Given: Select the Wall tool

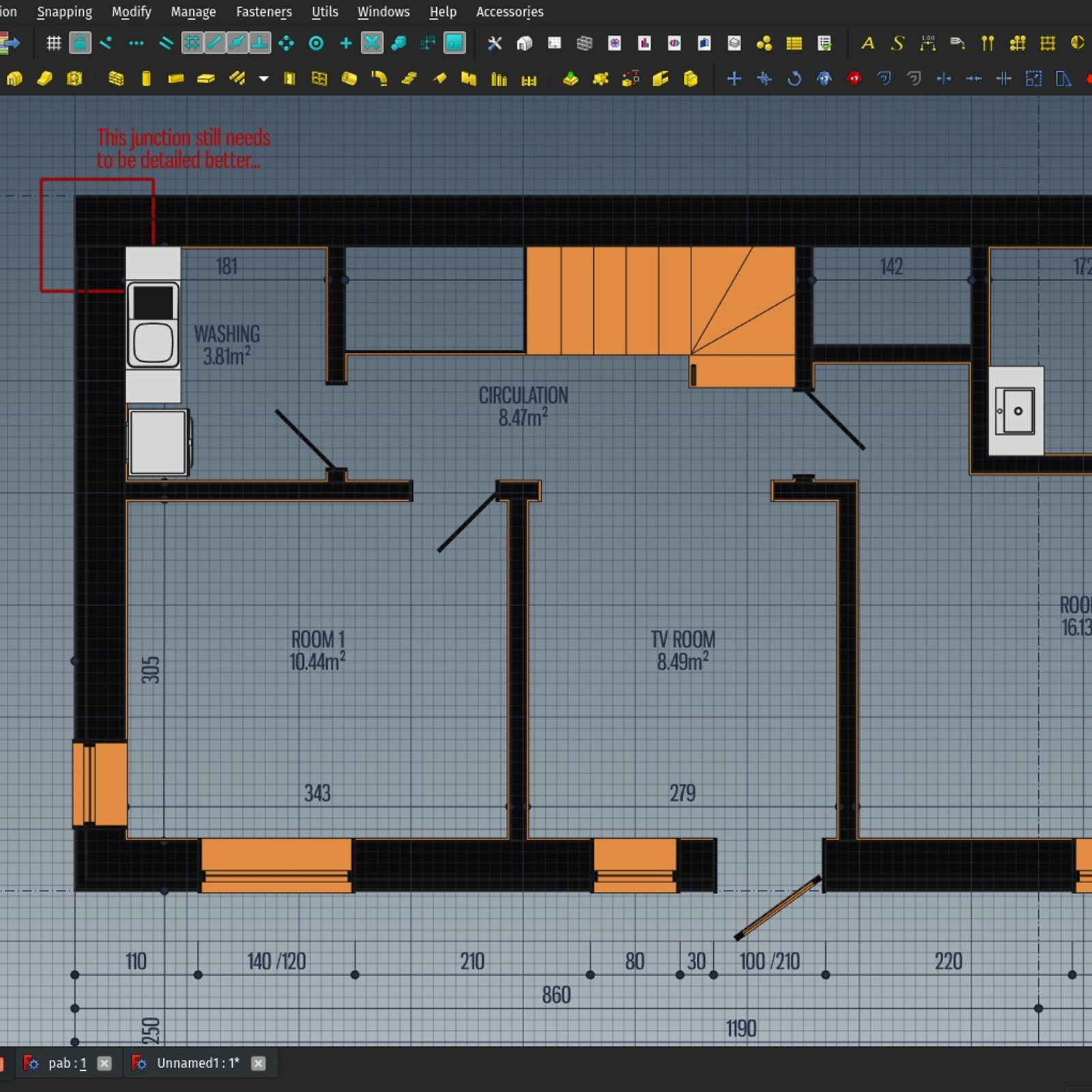Looking at the screenshot, I should pyautogui.click(x=115, y=78).
